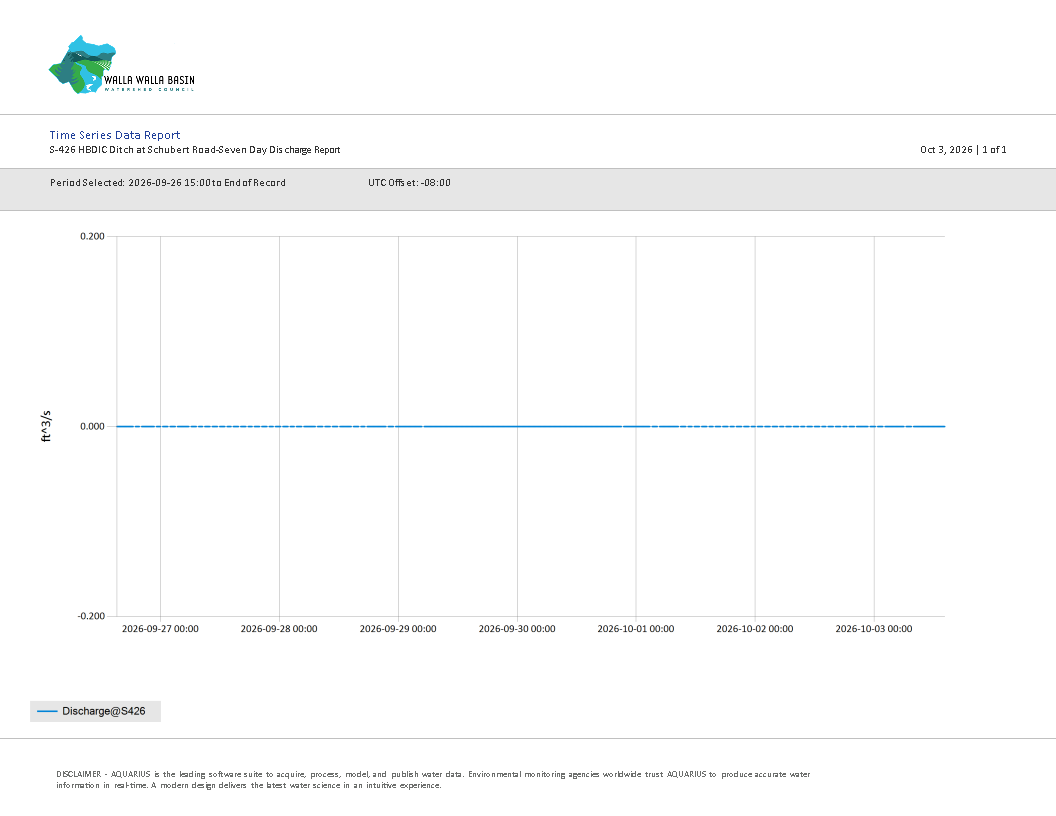Select the Time Series Data Report title

pyautogui.click(x=114, y=135)
